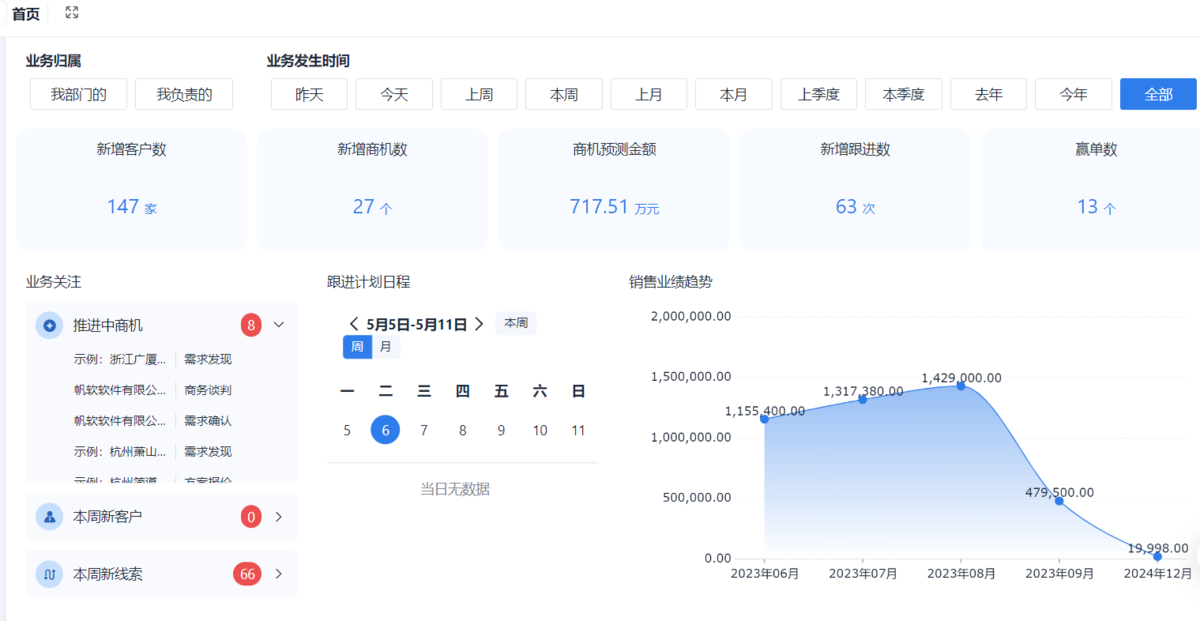
Task: Go to previous week with left arrow
Action: tap(354, 324)
